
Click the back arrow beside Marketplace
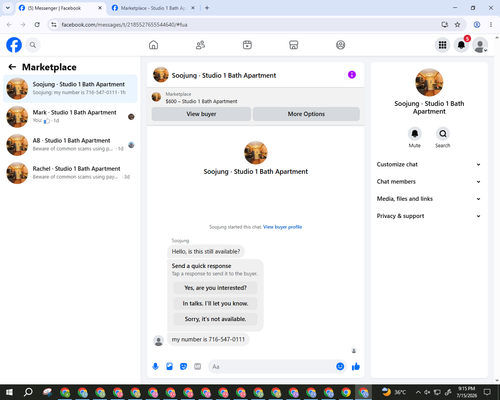click(12, 67)
